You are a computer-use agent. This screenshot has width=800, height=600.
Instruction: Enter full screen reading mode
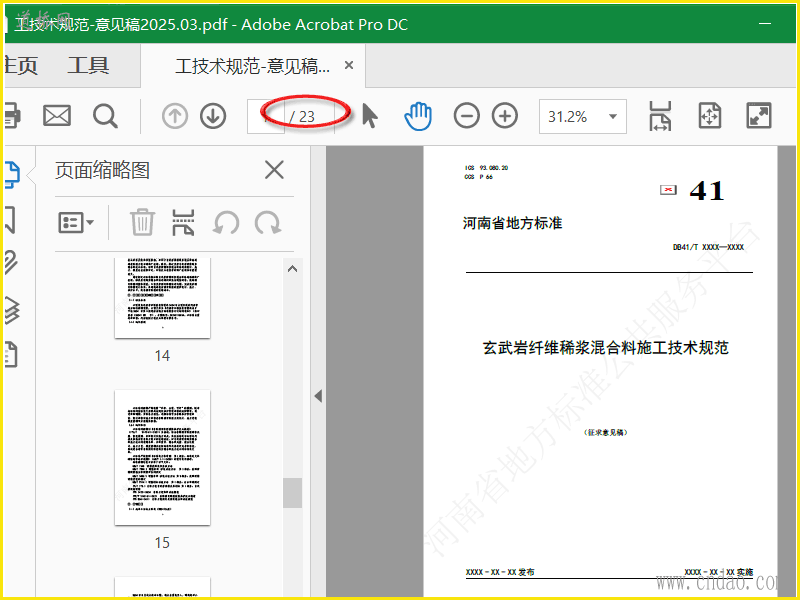point(759,116)
